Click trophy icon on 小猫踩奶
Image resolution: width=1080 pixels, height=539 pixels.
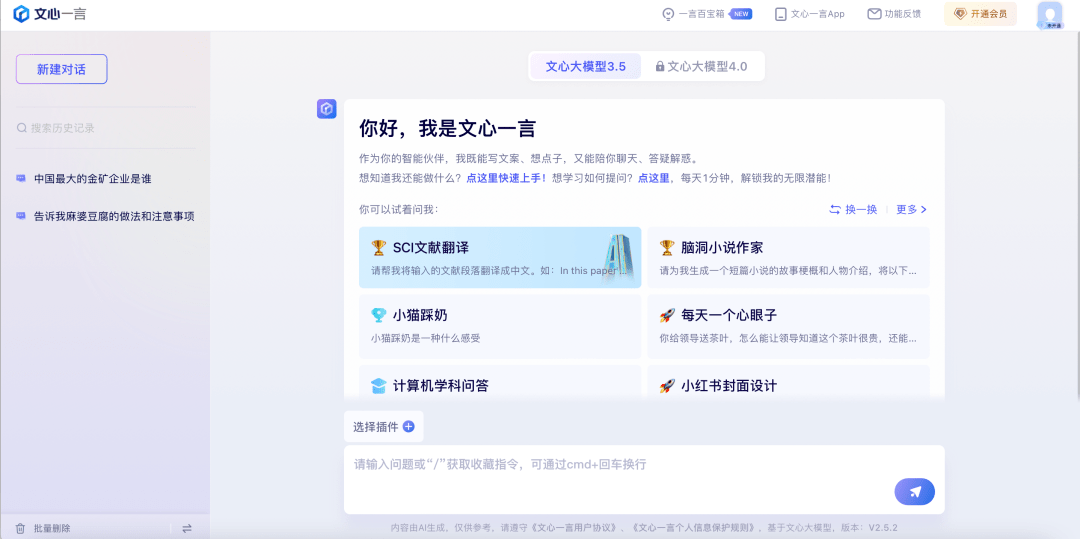coord(379,315)
